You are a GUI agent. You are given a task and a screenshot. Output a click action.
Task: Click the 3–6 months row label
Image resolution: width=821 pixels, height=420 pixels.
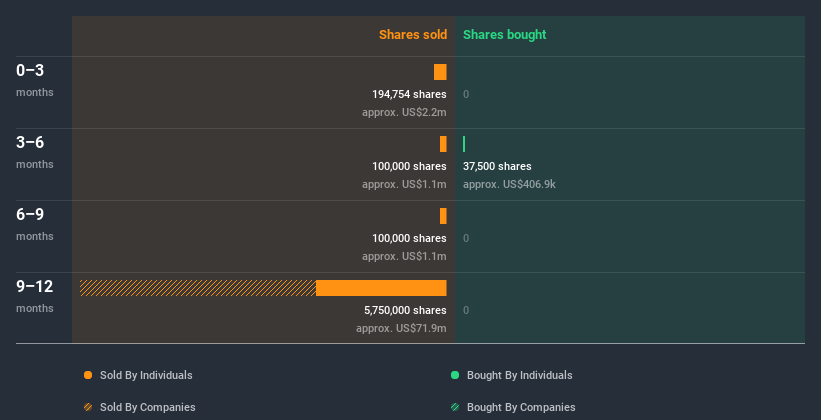pyautogui.click(x=35, y=152)
